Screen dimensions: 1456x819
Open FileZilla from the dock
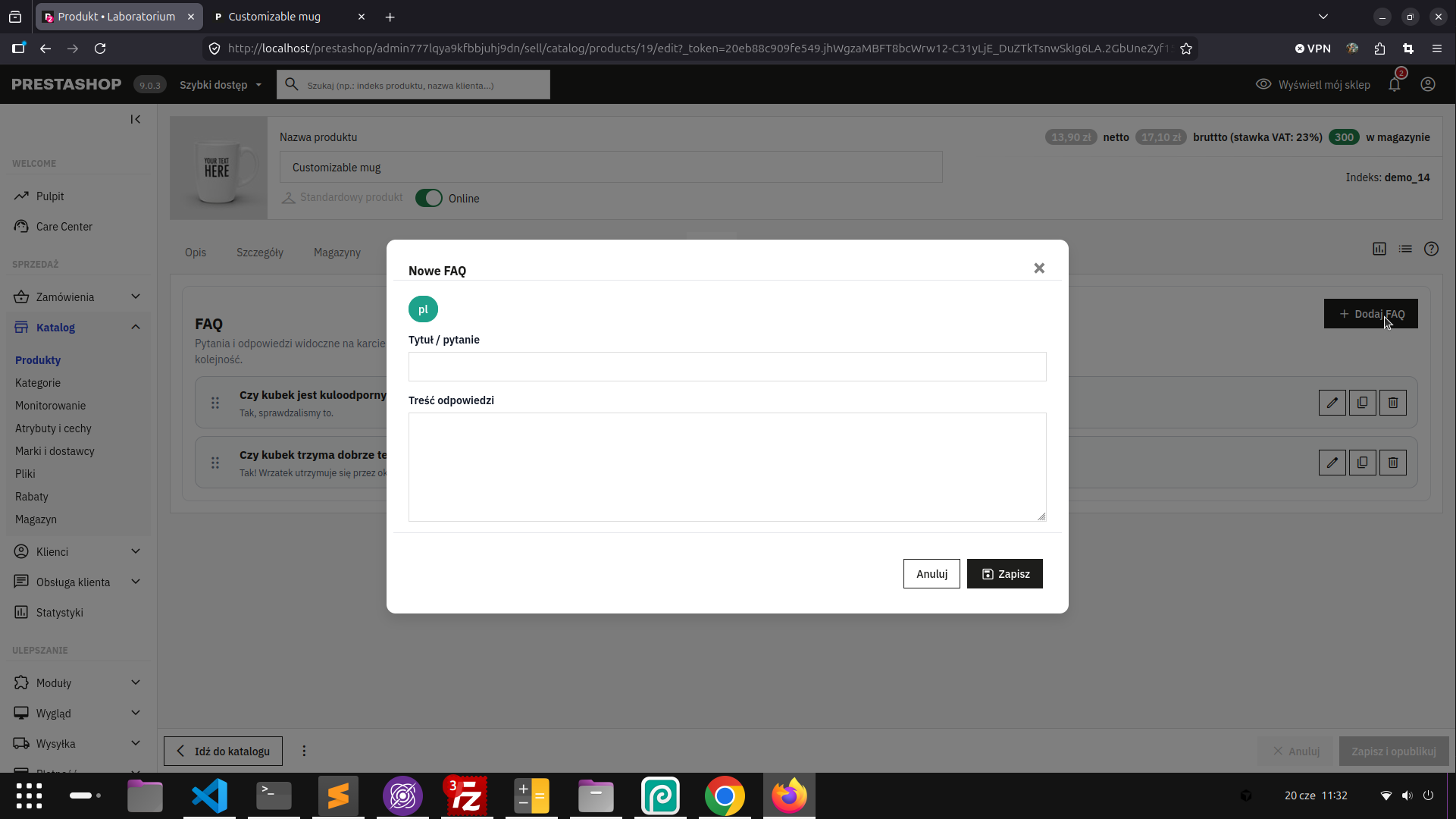click(x=467, y=796)
